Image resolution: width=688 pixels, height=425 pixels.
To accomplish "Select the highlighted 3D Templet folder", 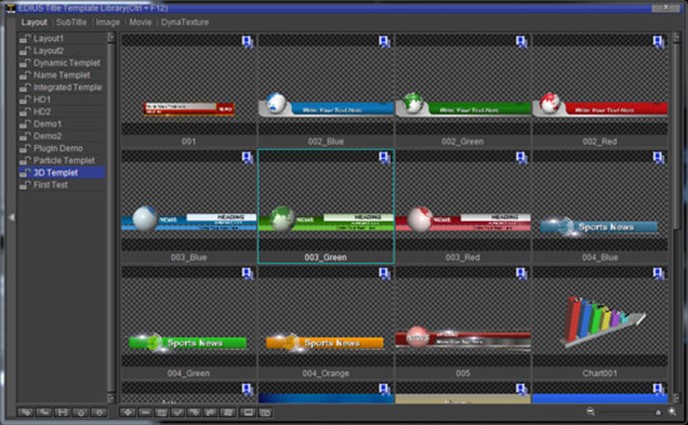I will (x=62, y=173).
